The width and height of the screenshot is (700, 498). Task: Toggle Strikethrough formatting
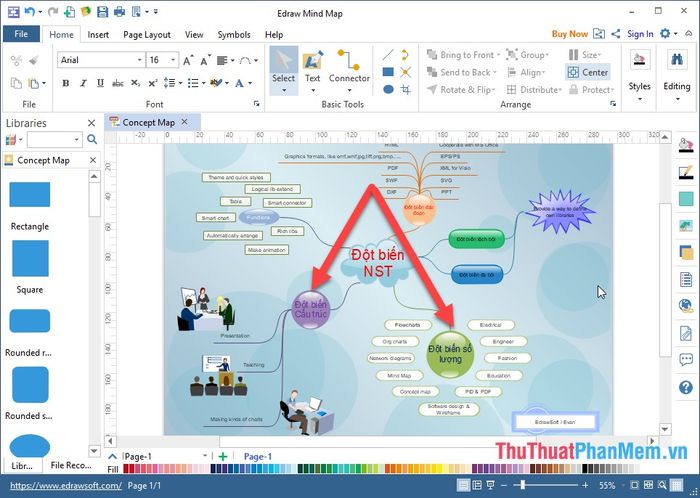(x=118, y=83)
